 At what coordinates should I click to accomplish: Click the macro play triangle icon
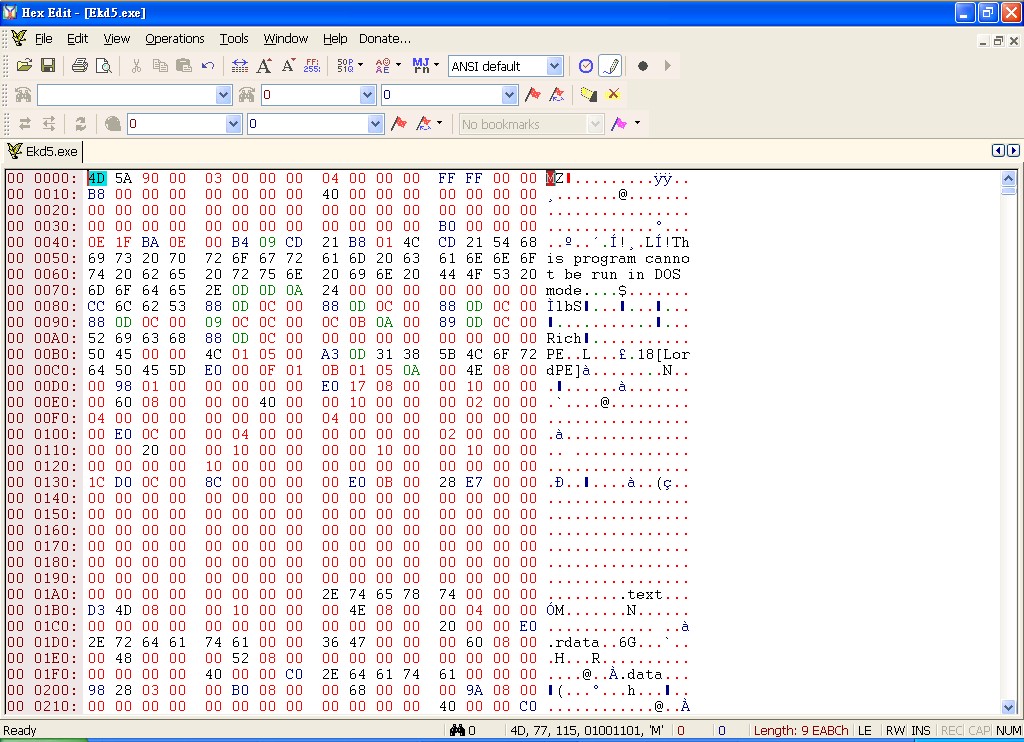point(667,66)
